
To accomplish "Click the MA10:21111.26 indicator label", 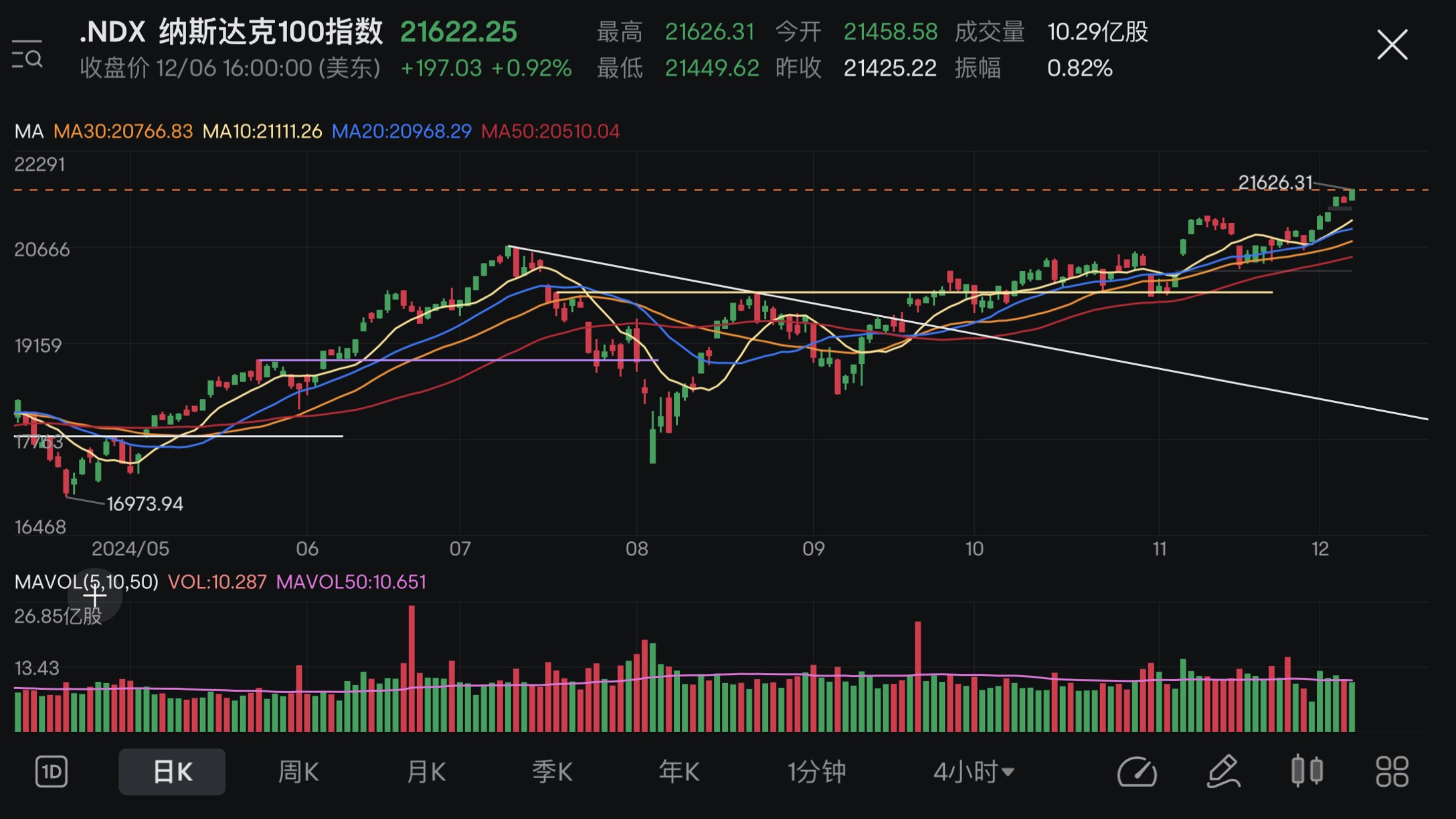I will coord(262,131).
